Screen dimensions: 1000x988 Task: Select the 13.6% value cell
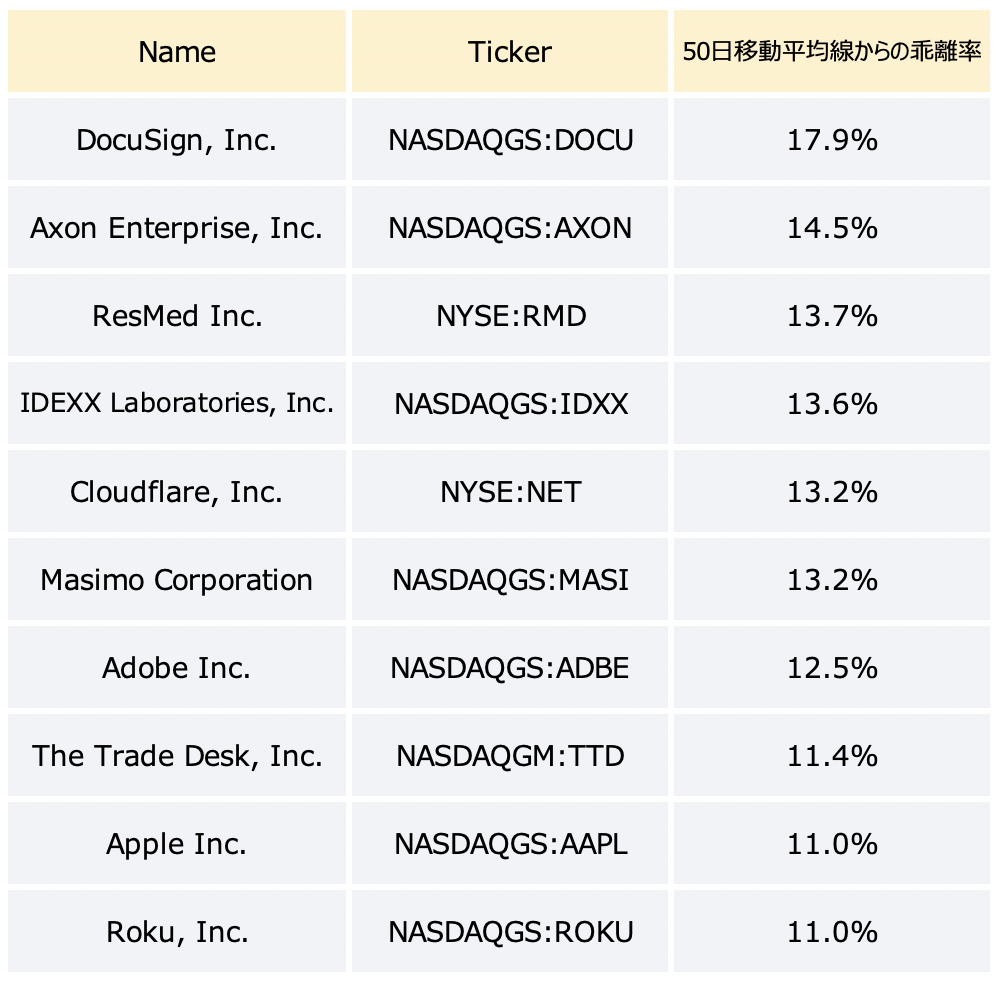click(x=832, y=403)
